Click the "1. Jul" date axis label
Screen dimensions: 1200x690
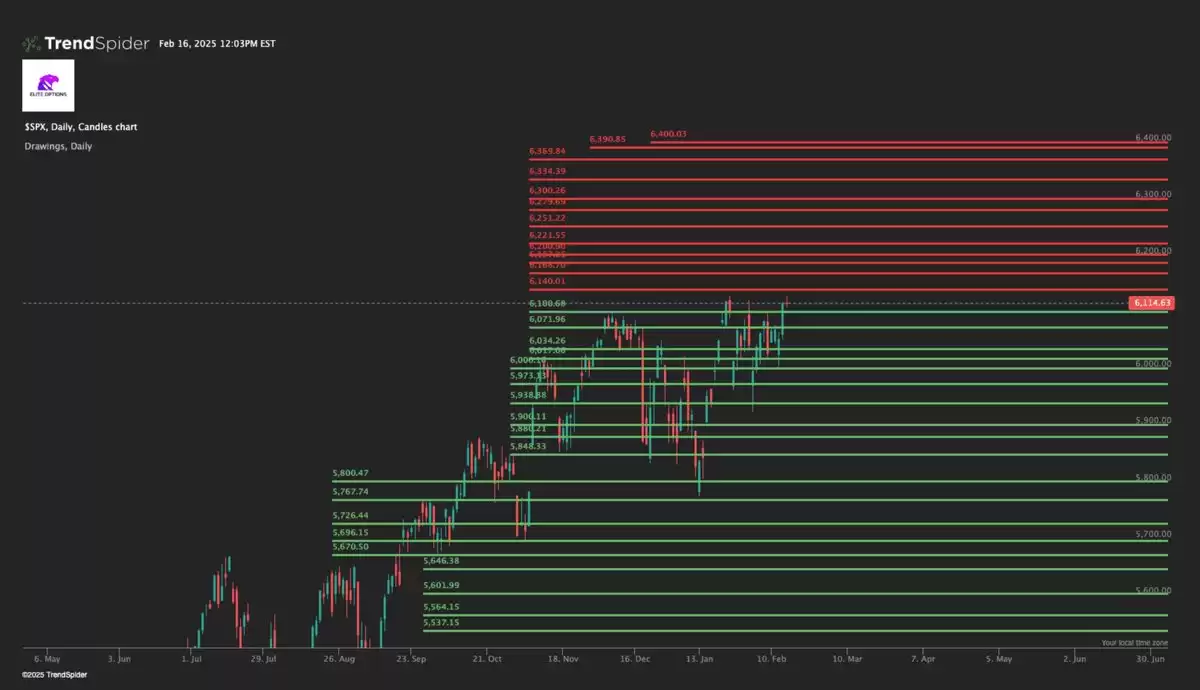[x=193, y=659]
